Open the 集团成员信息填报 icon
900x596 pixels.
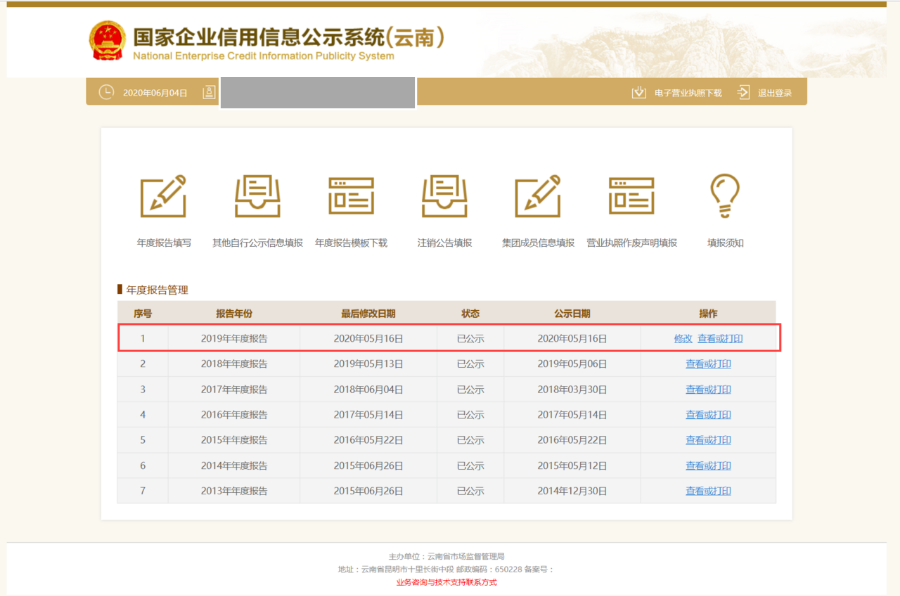tap(538, 196)
